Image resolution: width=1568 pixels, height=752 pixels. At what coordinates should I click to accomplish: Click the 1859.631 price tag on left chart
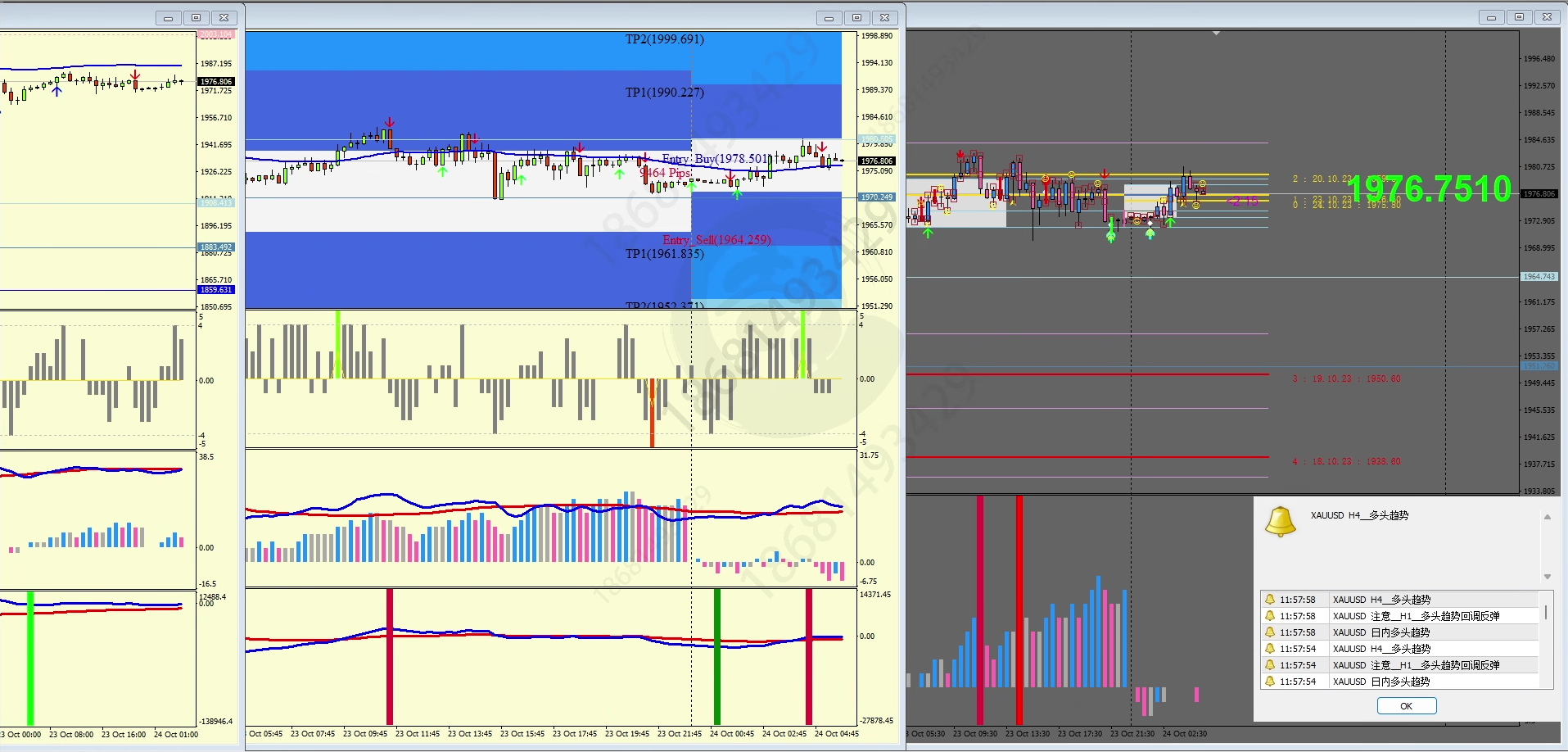point(216,290)
